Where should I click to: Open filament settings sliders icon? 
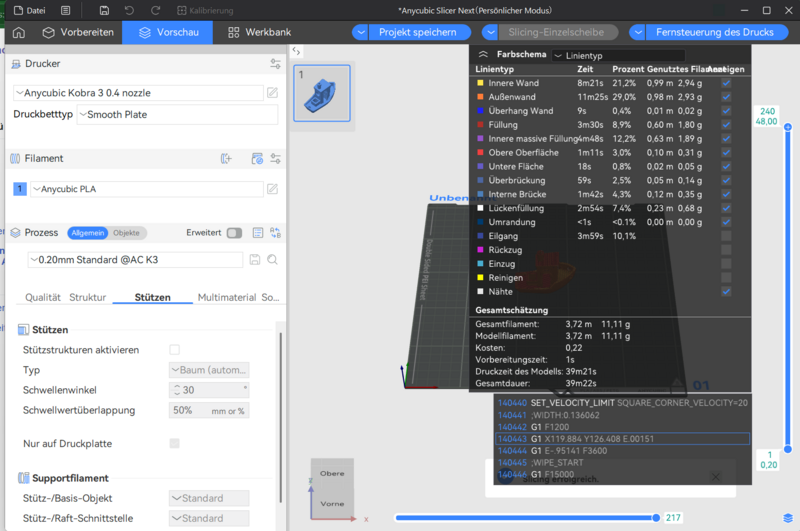276,159
